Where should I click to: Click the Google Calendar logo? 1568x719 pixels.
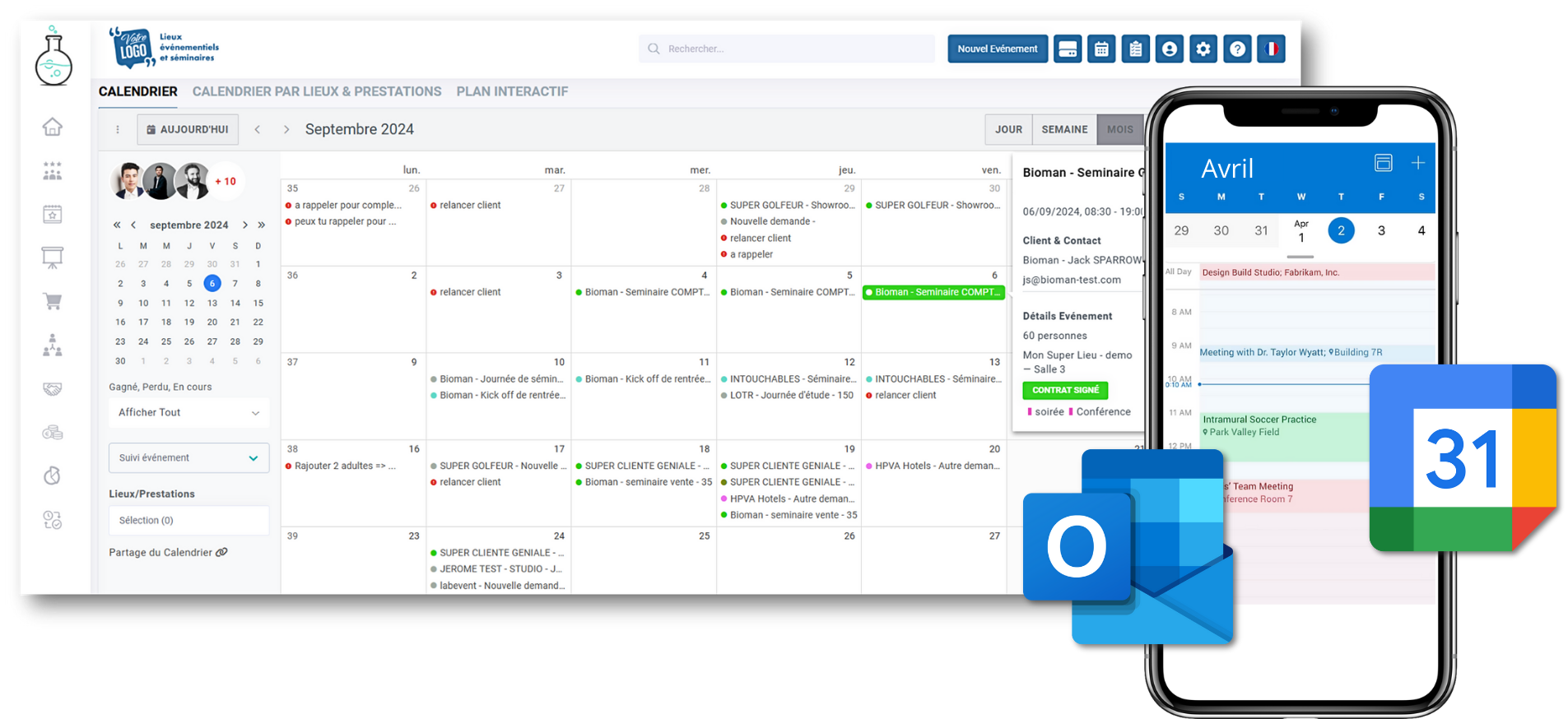pyautogui.click(x=1463, y=458)
